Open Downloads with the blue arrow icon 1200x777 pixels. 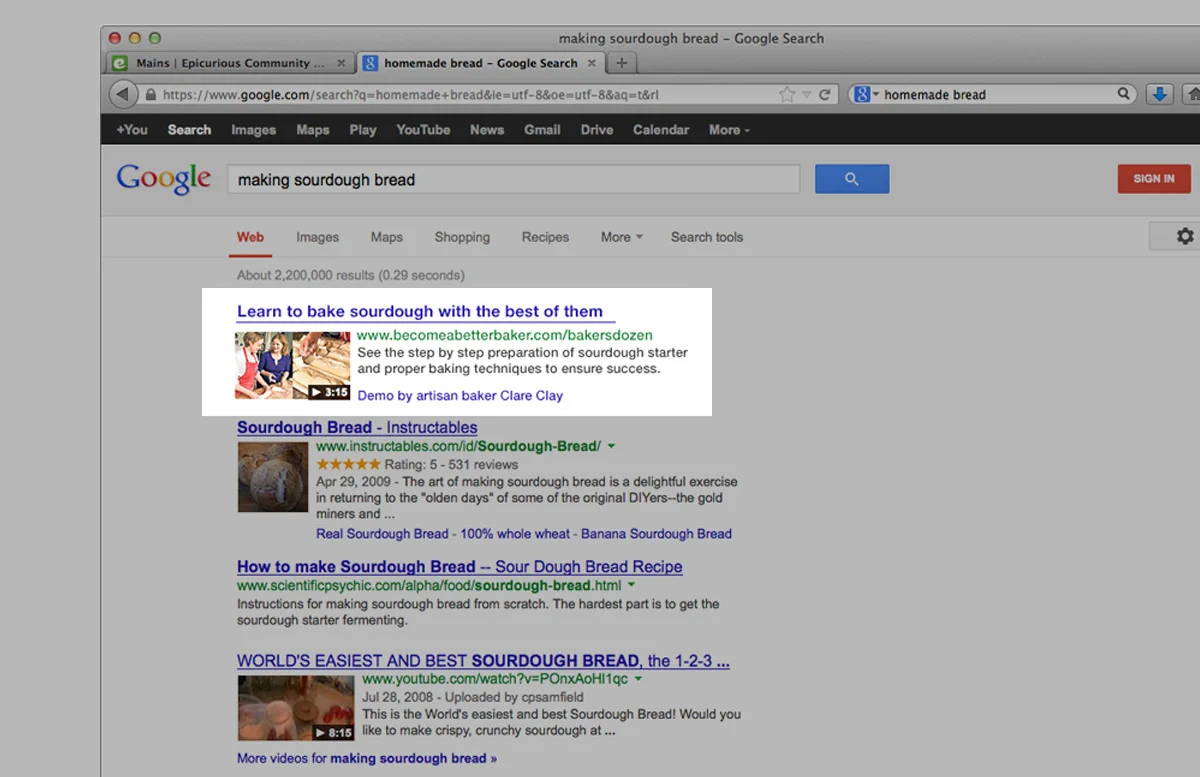tap(1160, 94)
